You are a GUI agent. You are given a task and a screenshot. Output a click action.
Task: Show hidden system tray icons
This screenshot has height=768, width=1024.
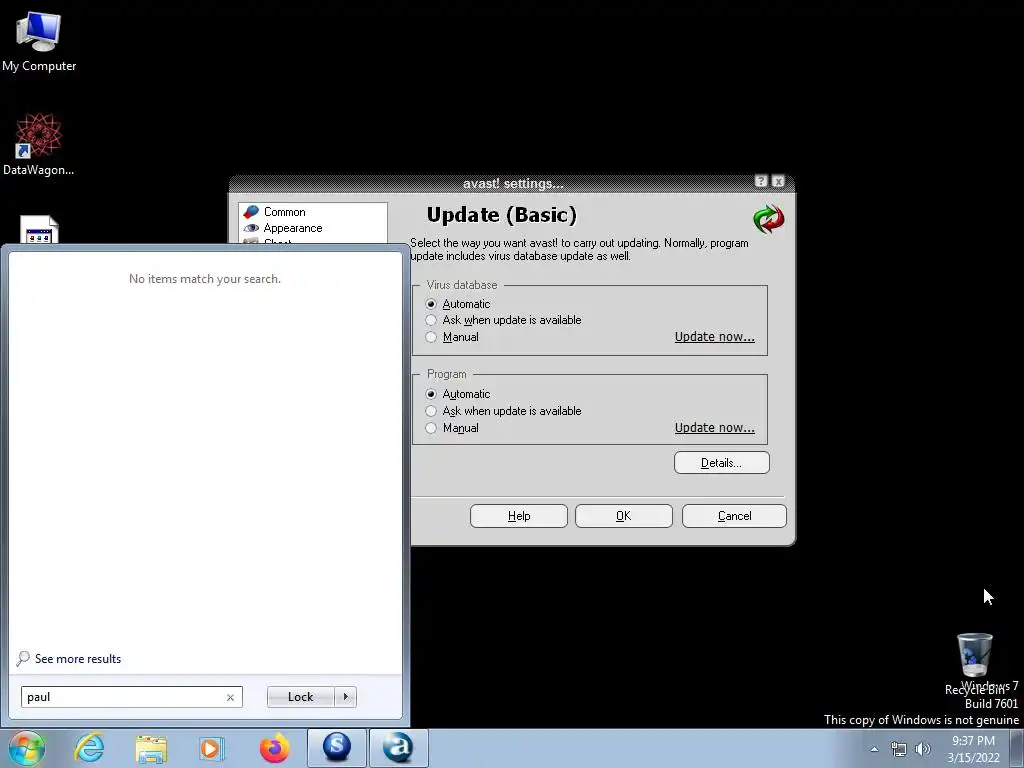click(874, 750)
